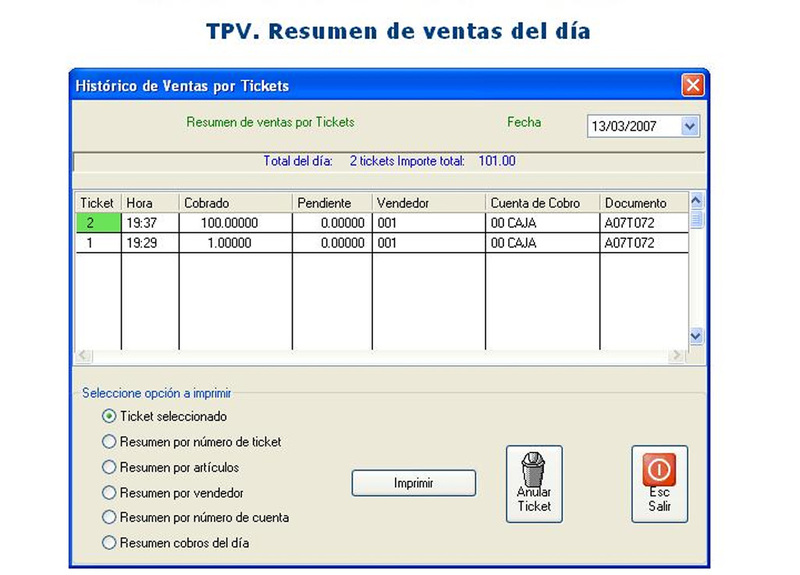800x575 pixels.
Task: Click Pendiente 0.00000 cell for ticket 2
Action: (x=332, y=223)
